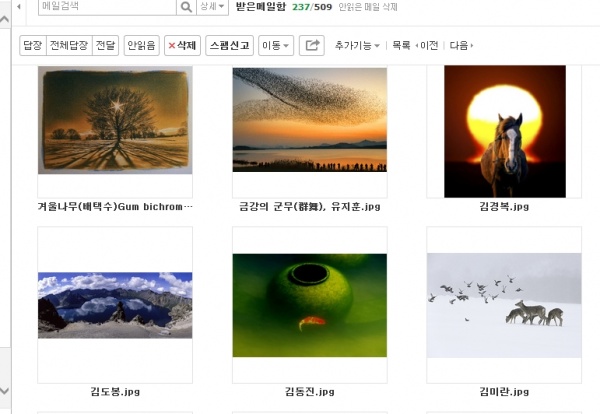The width and height of the screenshot is (600, 414).
Task: Click the 답장 reply button
Action: (33, 46)
